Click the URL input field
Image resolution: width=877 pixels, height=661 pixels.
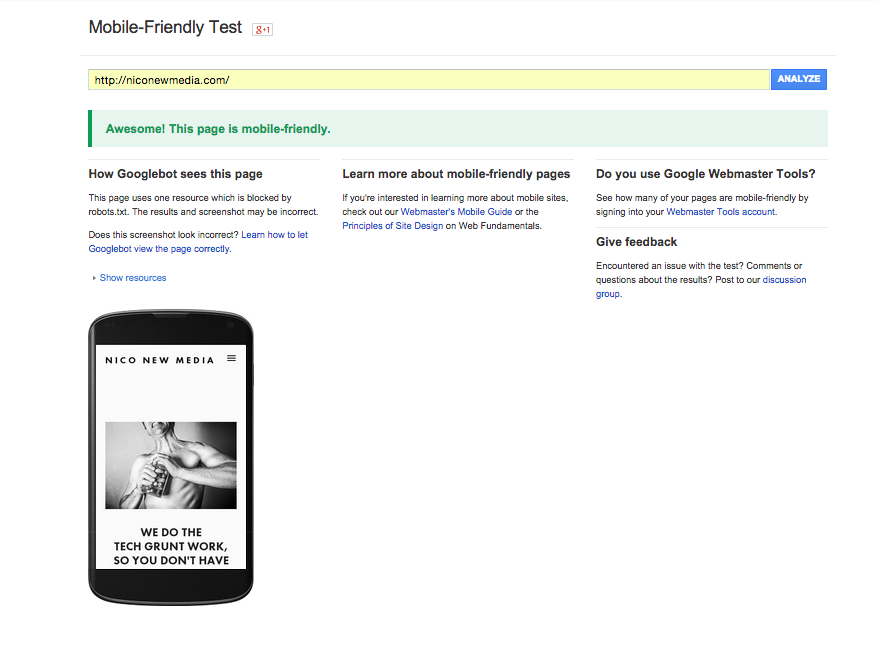click(x=428, y=79)
